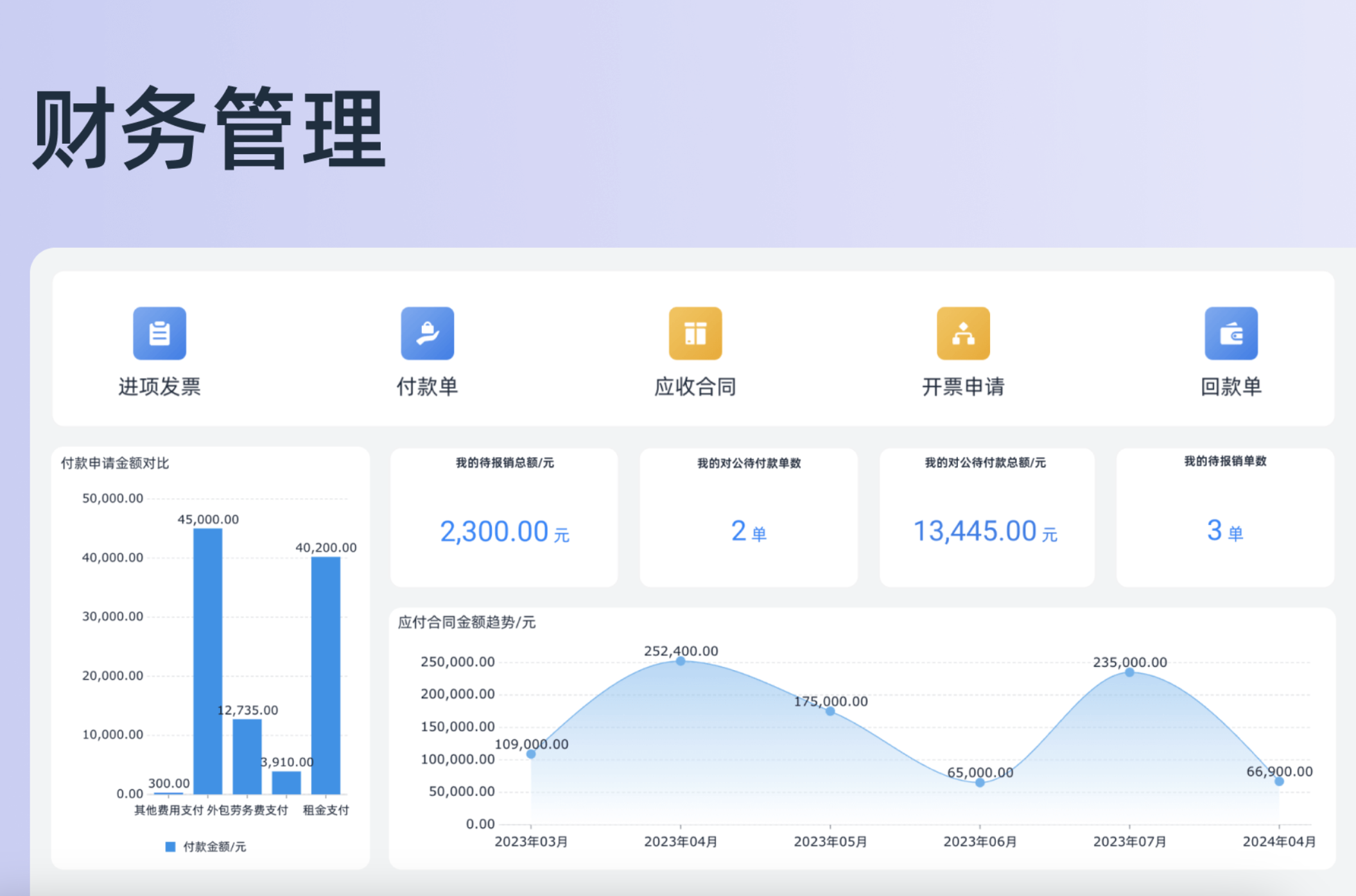The height and width of the screenshot is (896, 1356).
Task: Click the hand-holding-coin icon above 付款单
Action: [426, 332]
